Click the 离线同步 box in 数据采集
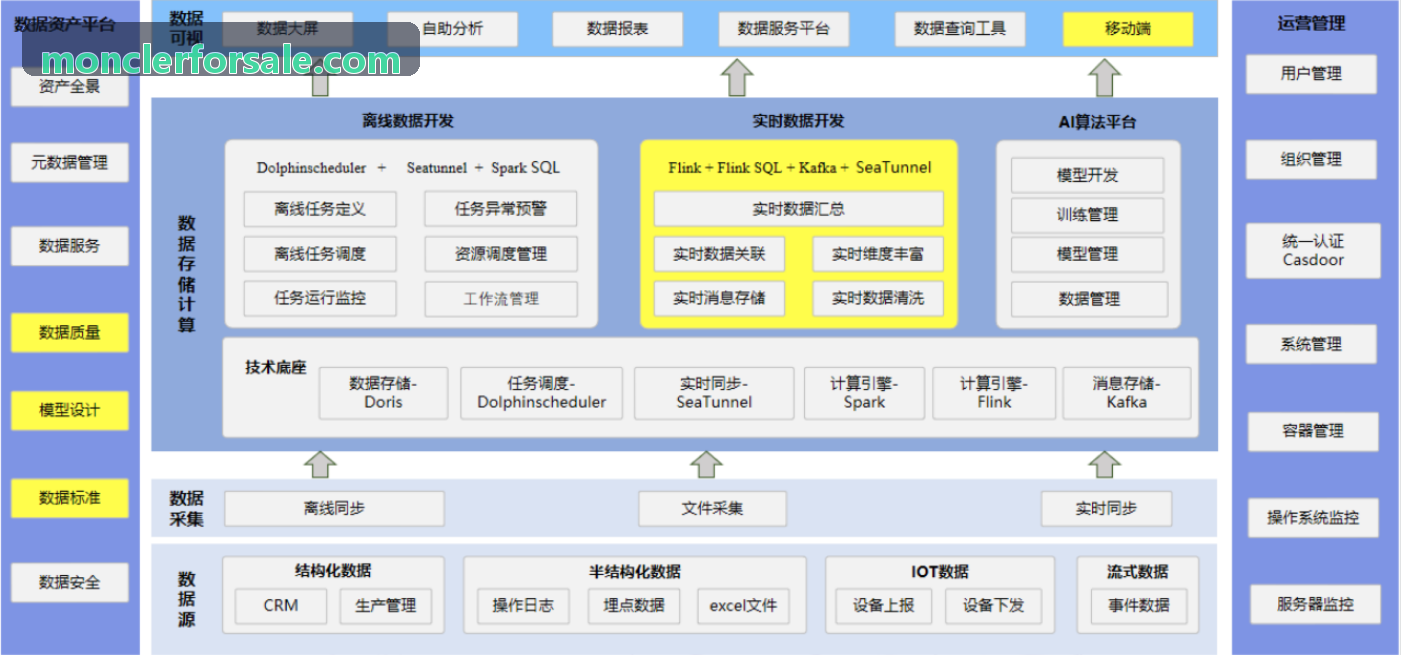The width and height of the screenshot is (1401, 655). coord(334,509)
